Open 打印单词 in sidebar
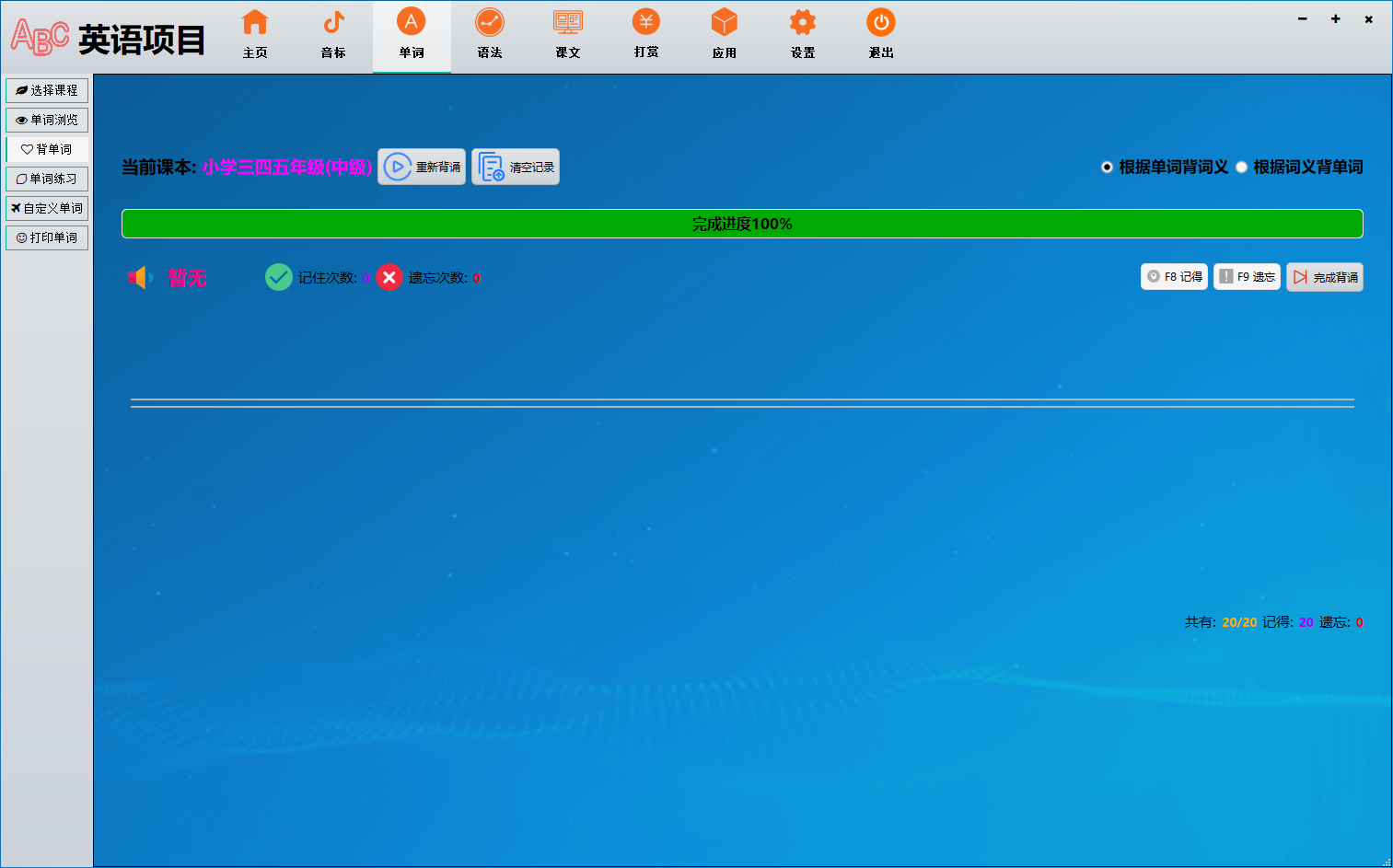The height and width of the screenshot is (868, 1393). tap(47, 237)
